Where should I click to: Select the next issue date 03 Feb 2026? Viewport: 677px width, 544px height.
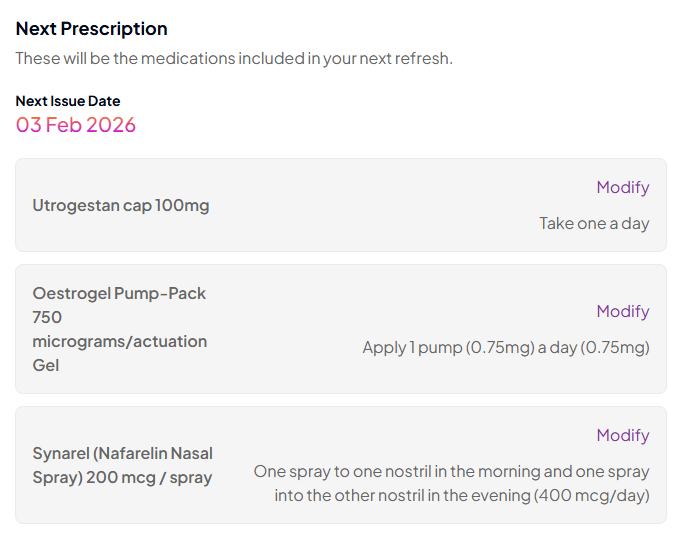(x=76, y=125)
